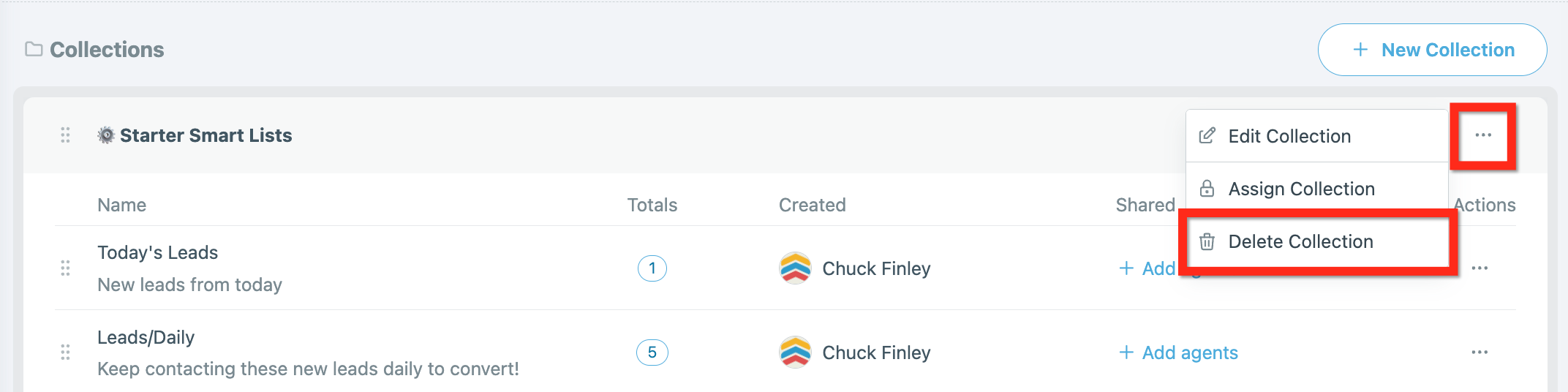Viewport: 1568px width, 392px height.
Task: Open the actions menu for Leads/Daily row
Action: (1480, 353)
